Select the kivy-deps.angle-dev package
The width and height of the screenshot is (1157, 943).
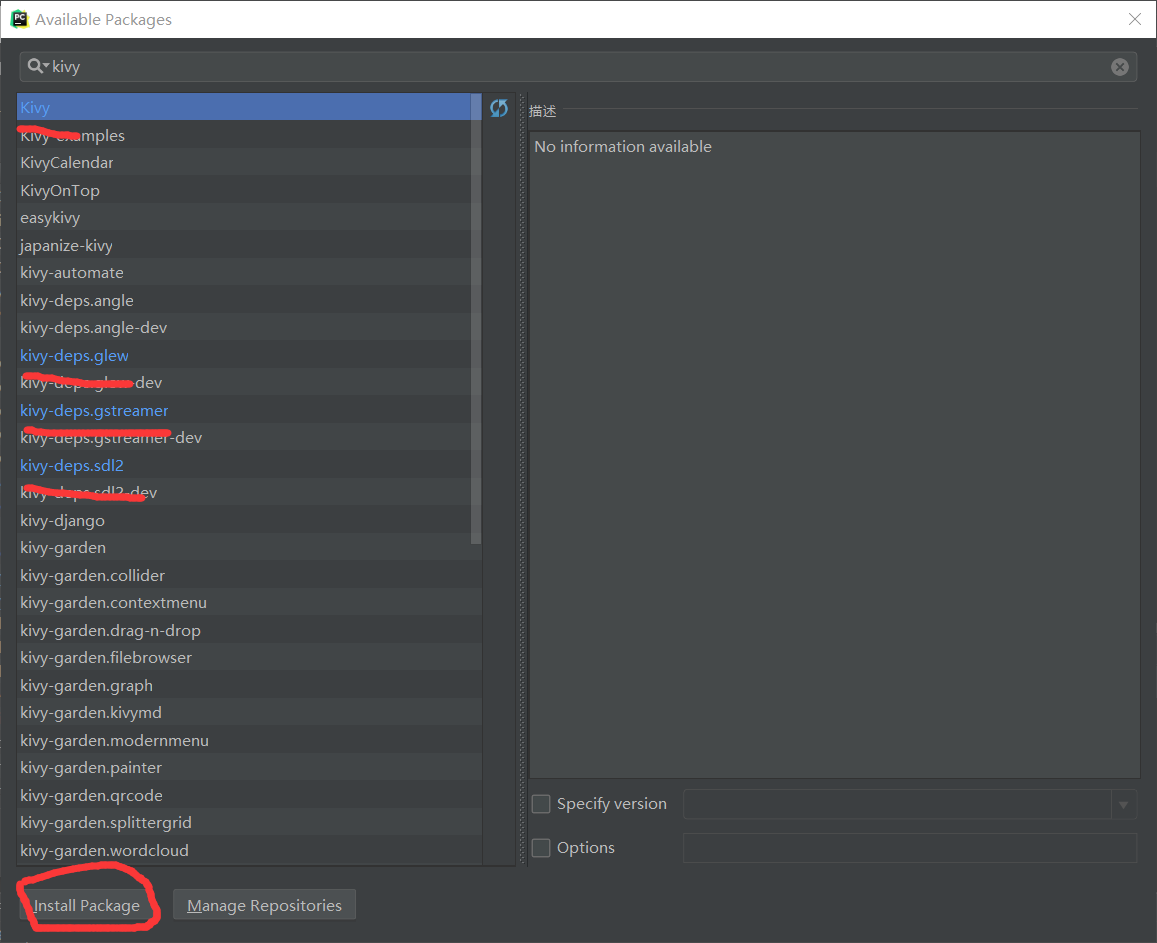pyautogui.click(x=249, y=328)
